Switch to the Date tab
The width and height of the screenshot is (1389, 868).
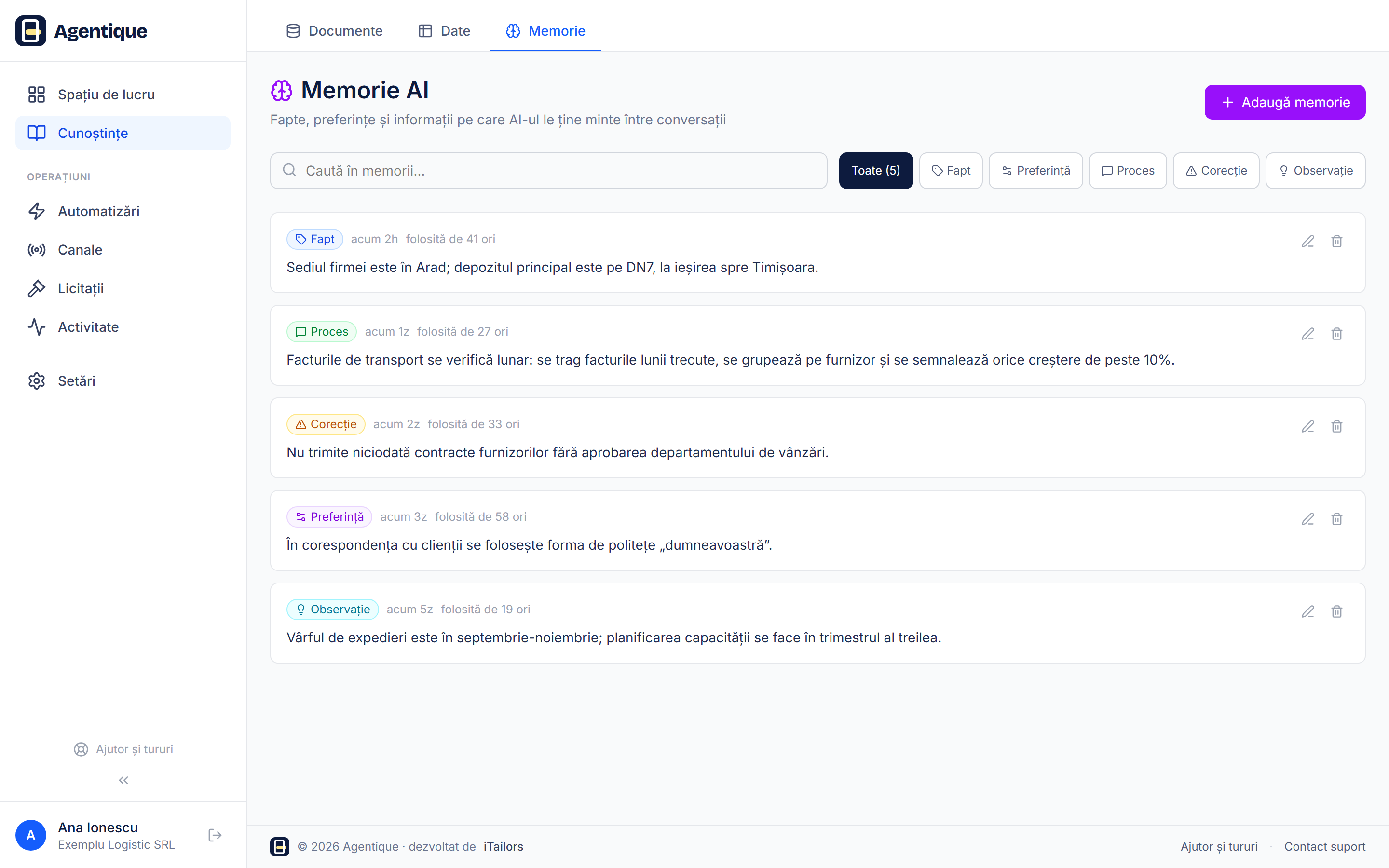[444, 31]
